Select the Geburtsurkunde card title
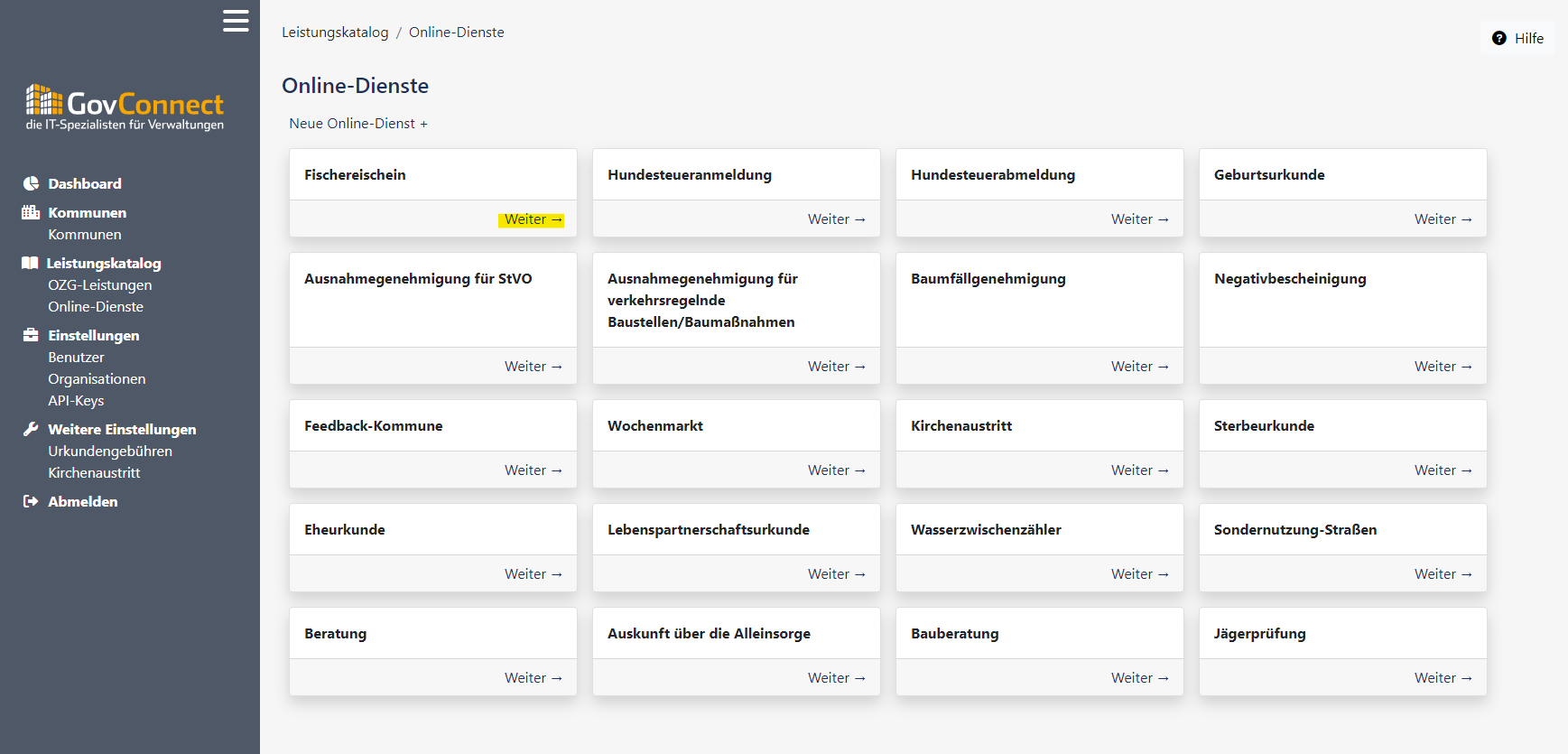This screenshot has width=1568, height=754. pos(1269,175)
